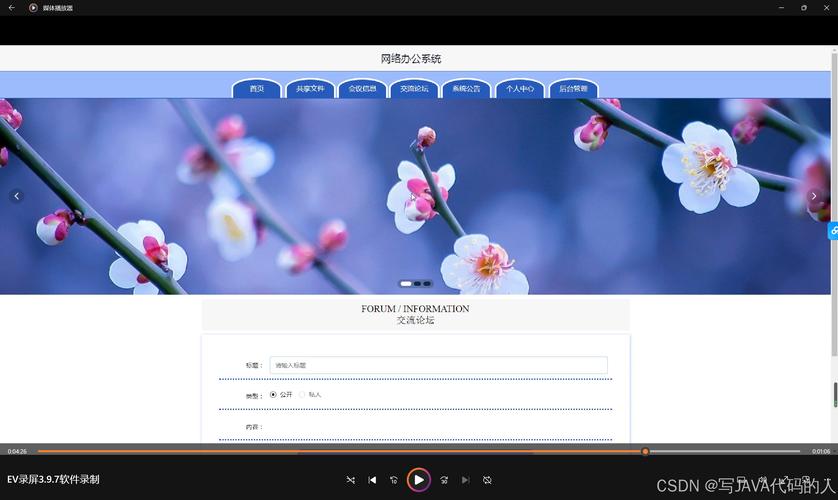This screenshot has height=500, width=838.
Task: Select the first carousel indicator dot
Action: pyautogui.click(x=406, y=284)
